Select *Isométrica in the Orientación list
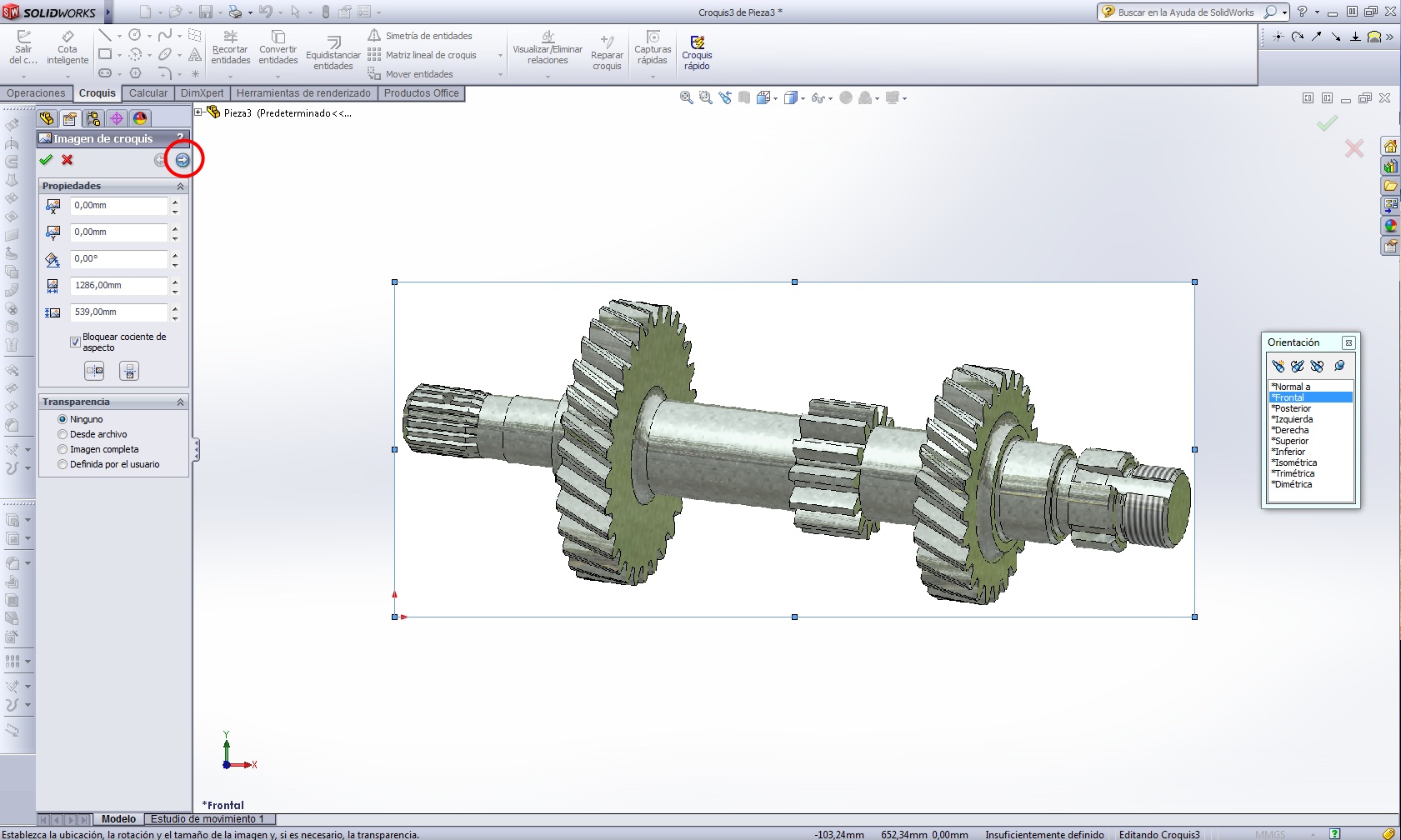The image size is (1401, 840). 1295,462
